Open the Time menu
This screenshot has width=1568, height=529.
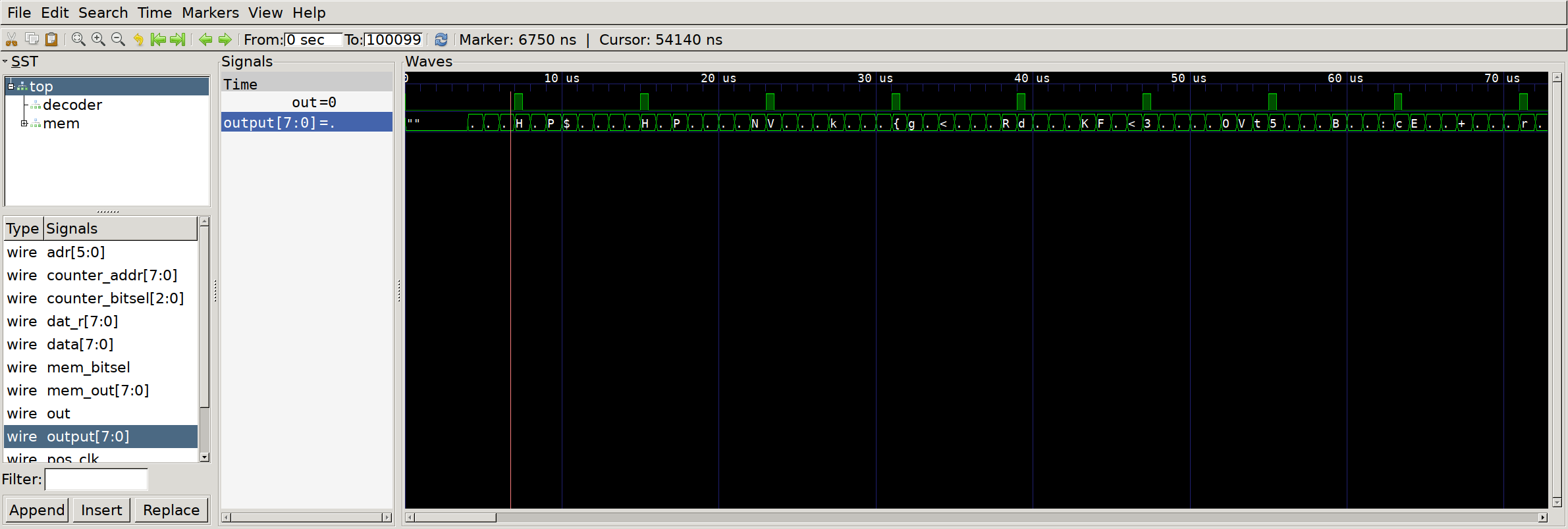pyautogui.click(x=155, y=13)
